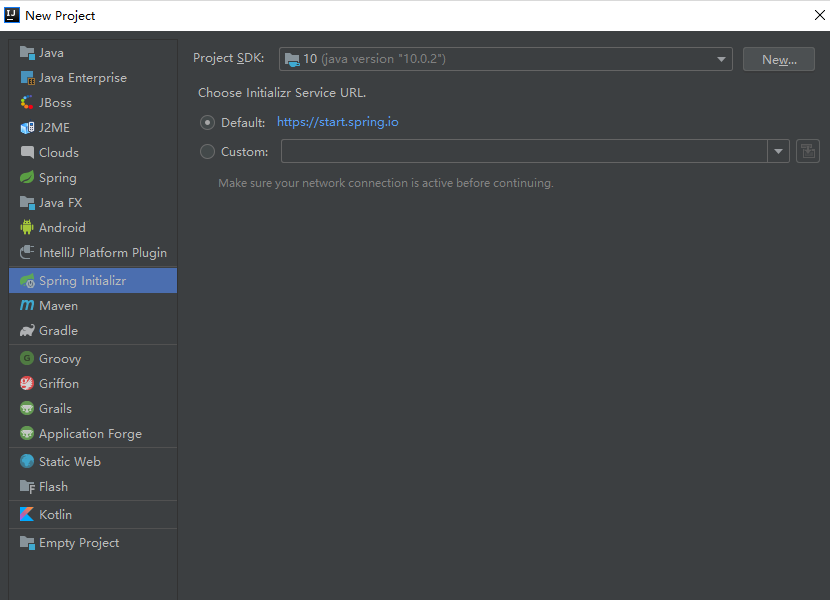Click the IntelliJ IDEA logo in title bar
This screenshot has height=600, width=830.
[12, 15]
